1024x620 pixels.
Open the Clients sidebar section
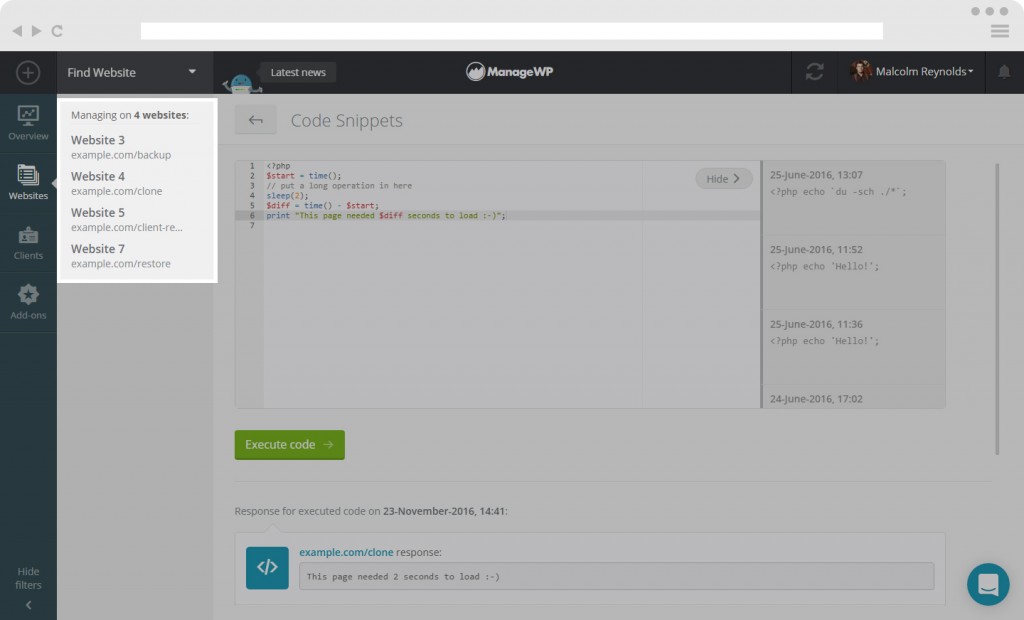pos(28,243)
